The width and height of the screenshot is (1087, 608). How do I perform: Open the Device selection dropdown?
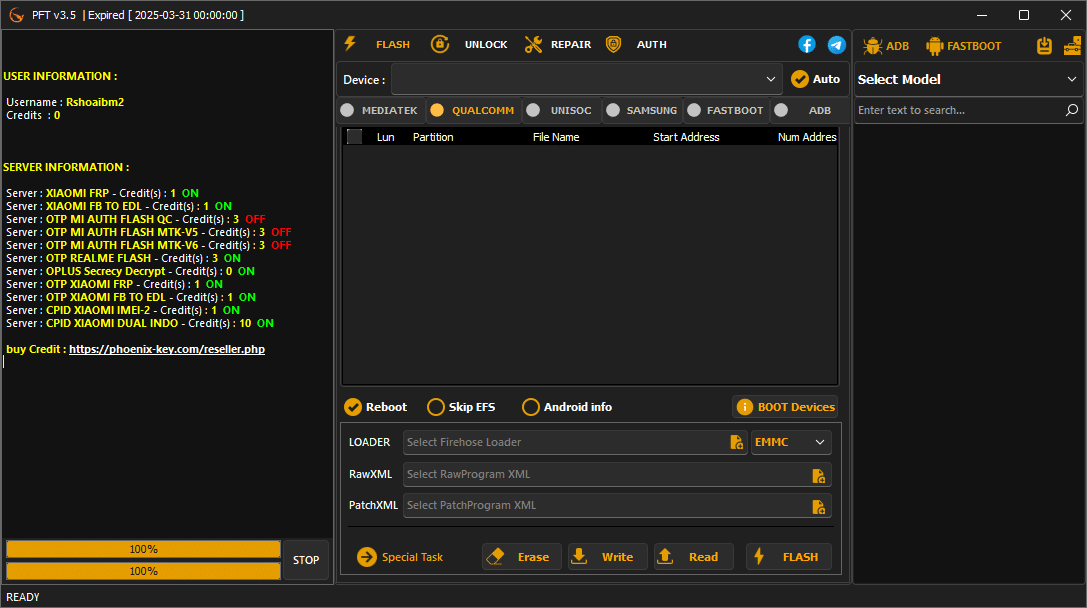[586, 78]
